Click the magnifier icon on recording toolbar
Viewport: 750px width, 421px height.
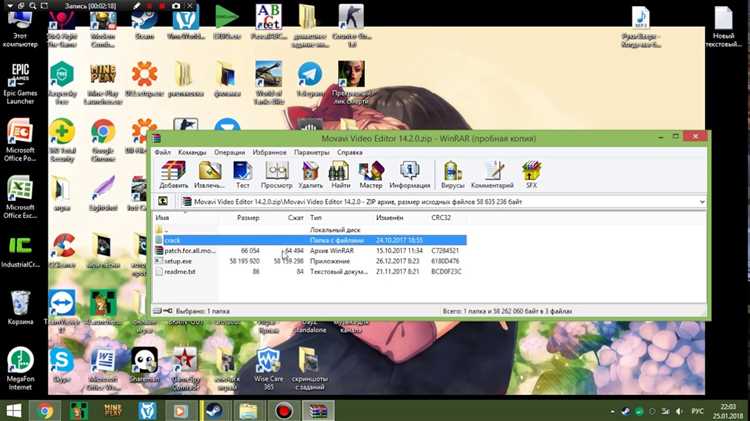point(33,6)
